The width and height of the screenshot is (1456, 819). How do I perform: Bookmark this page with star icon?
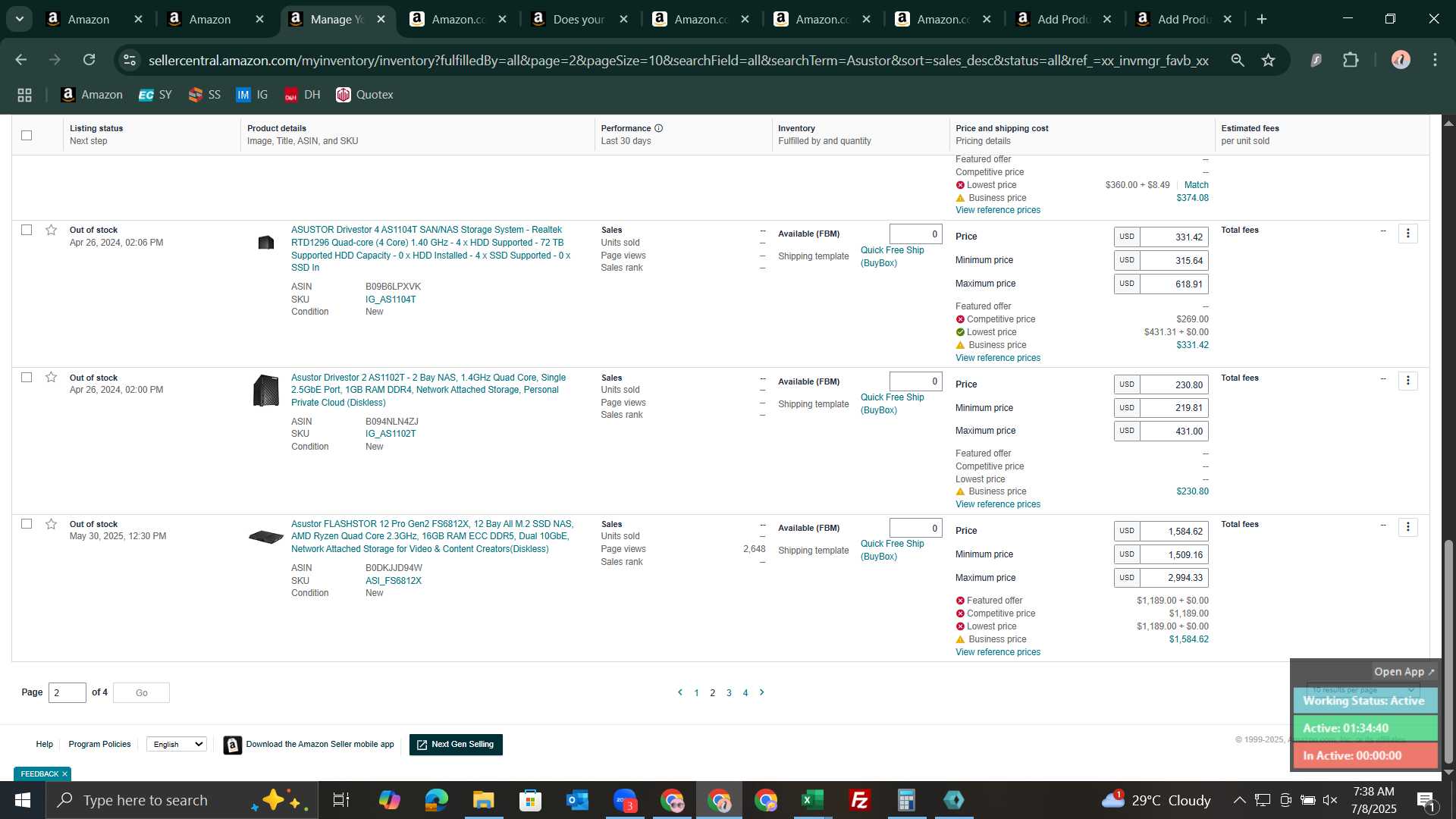point(1269,60)
